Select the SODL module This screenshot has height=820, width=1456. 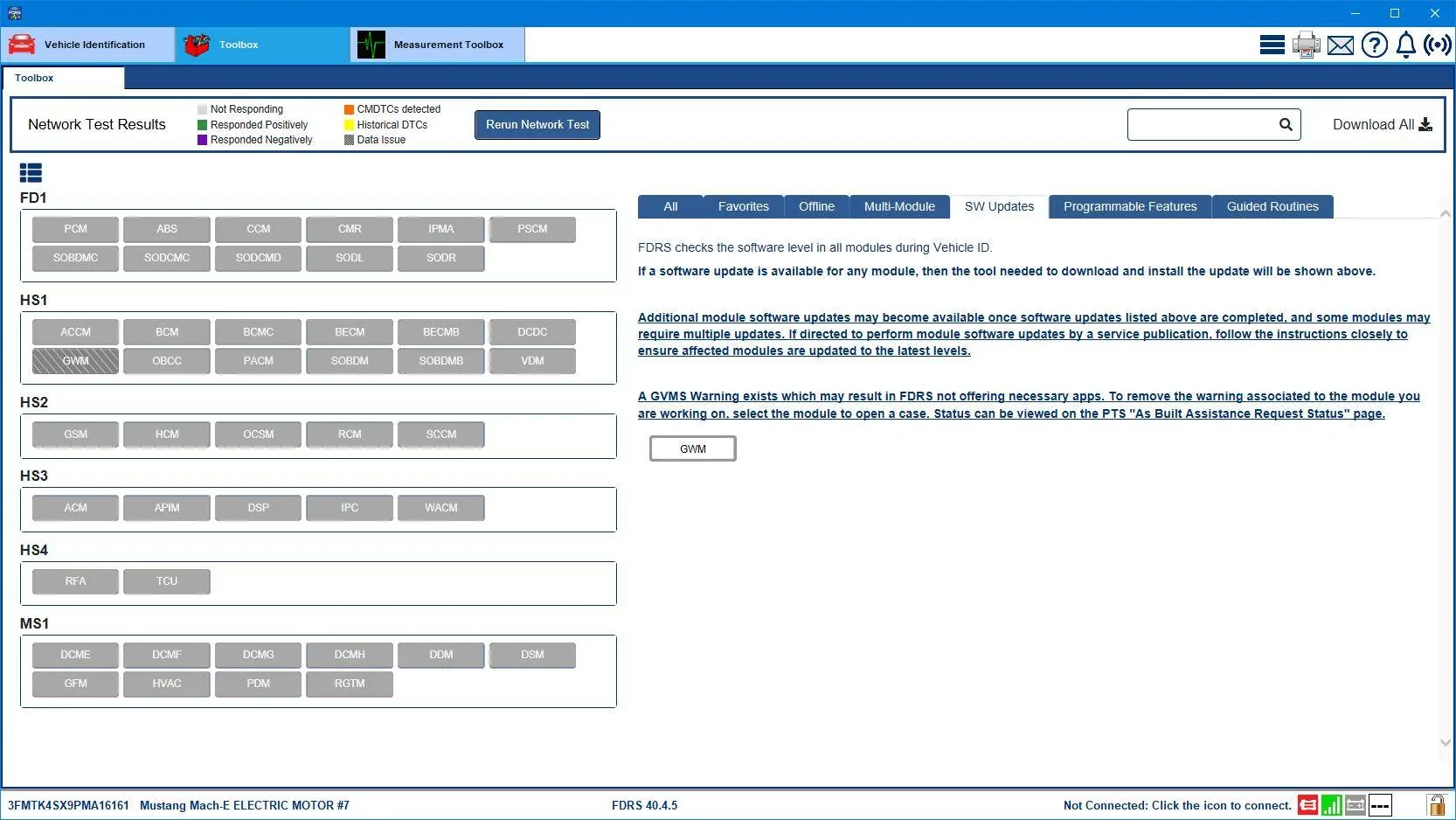click(350, 258)
